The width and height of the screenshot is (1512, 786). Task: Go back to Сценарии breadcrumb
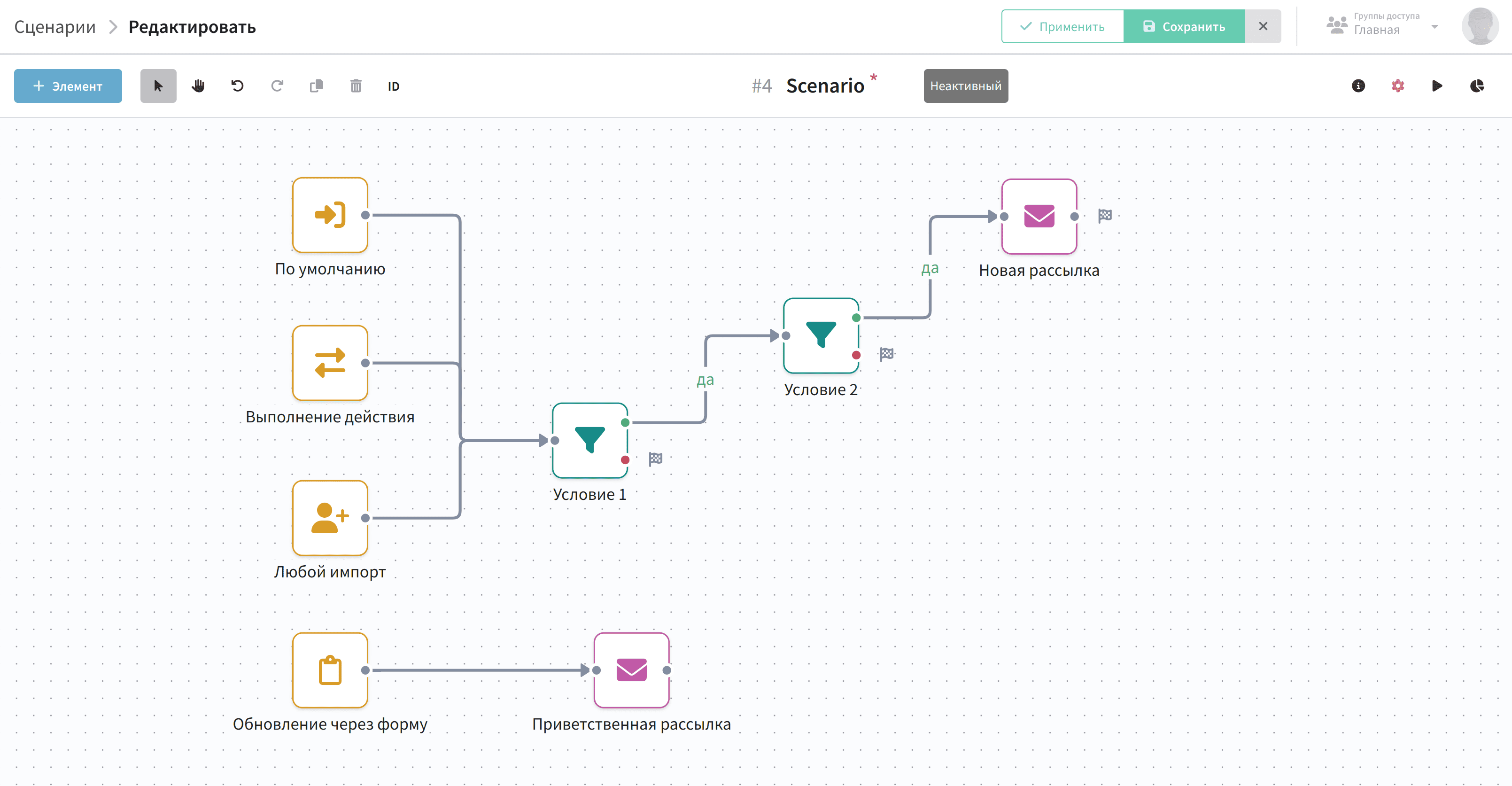(54, 26)
